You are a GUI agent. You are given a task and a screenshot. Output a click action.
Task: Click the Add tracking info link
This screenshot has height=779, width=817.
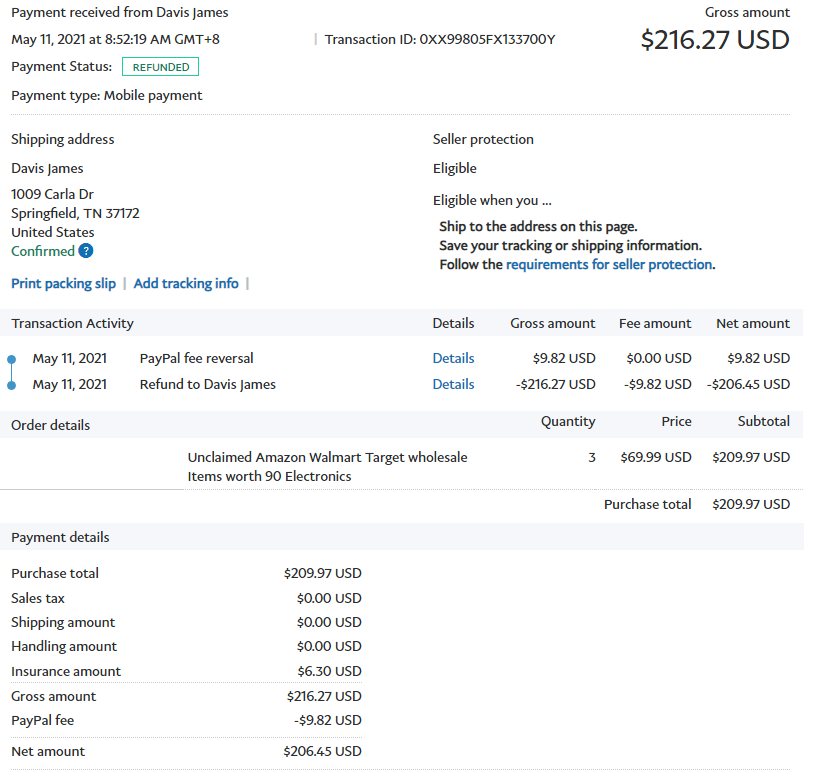point(186,283)
